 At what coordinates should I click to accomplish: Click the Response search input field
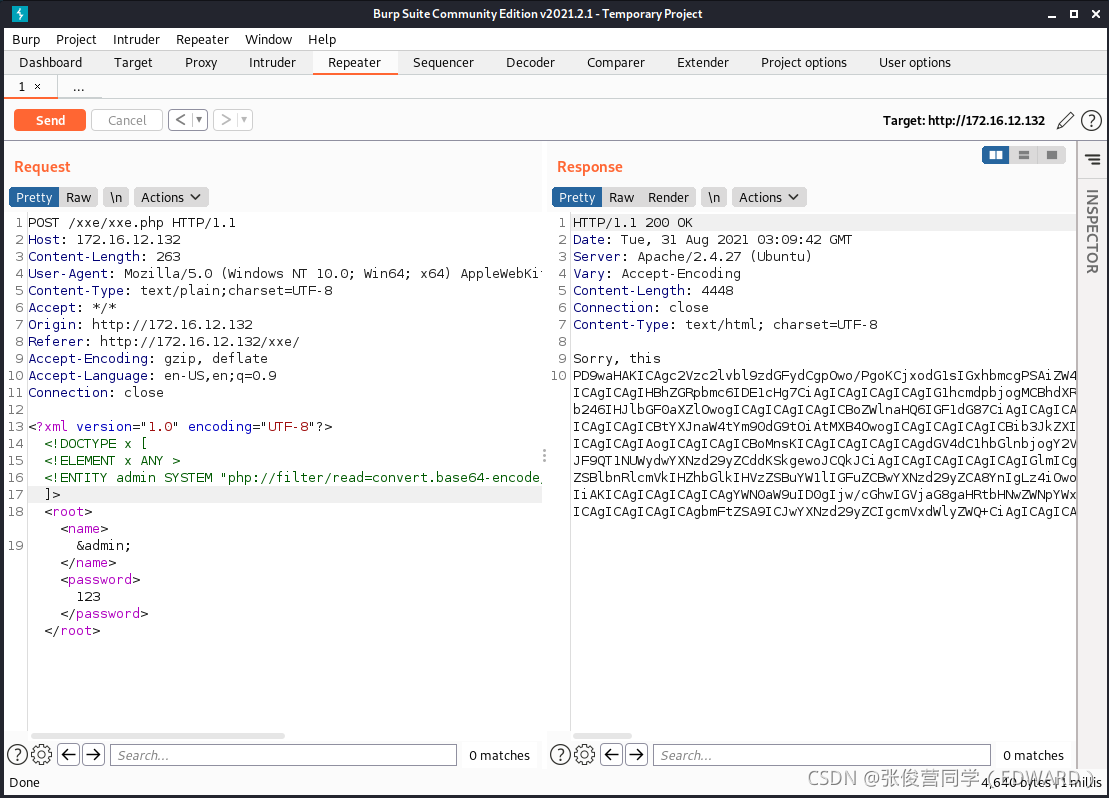click(822, 755)
